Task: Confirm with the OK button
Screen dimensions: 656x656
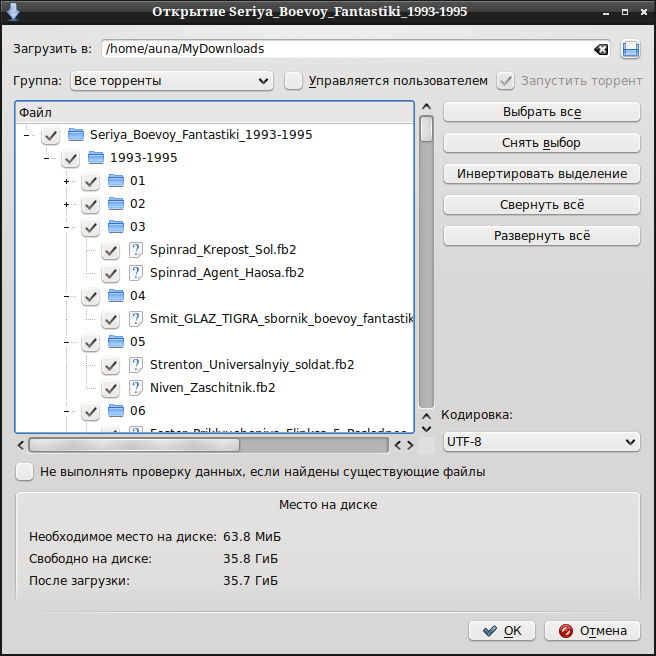Action: coord(502,630)
